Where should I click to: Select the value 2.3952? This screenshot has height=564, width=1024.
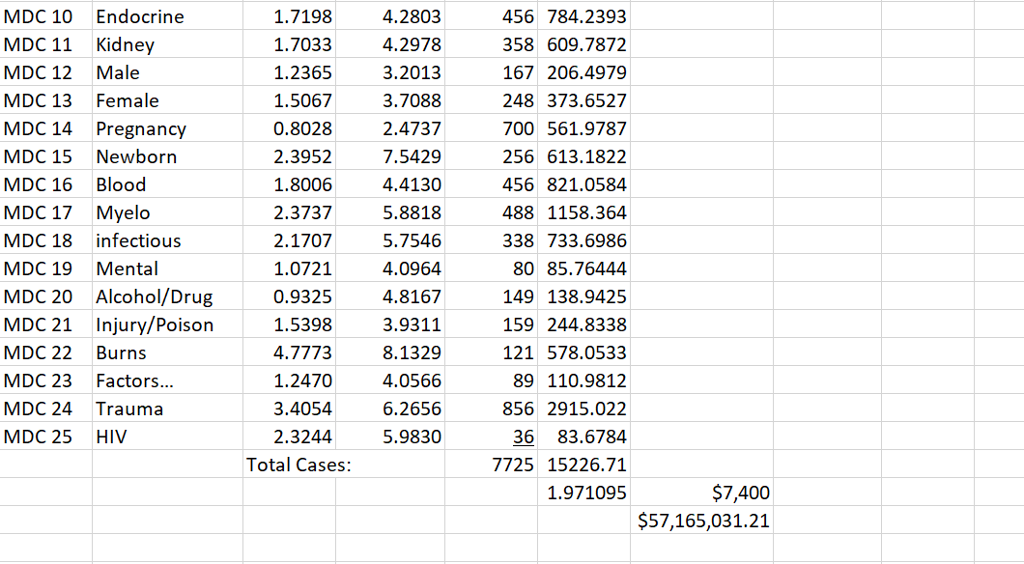click(x=289, y=157)
